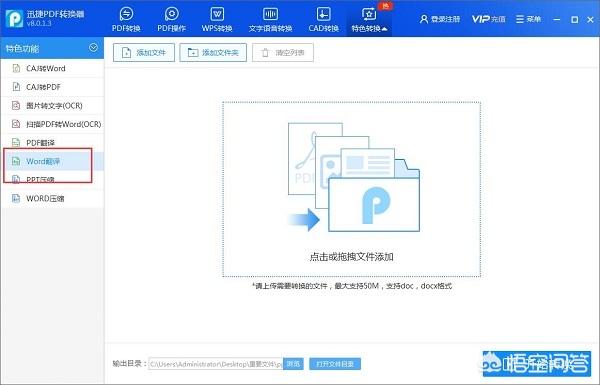600x385 pixels.
Task: Click the 打开文件目录 button
Action: point(335,364)
